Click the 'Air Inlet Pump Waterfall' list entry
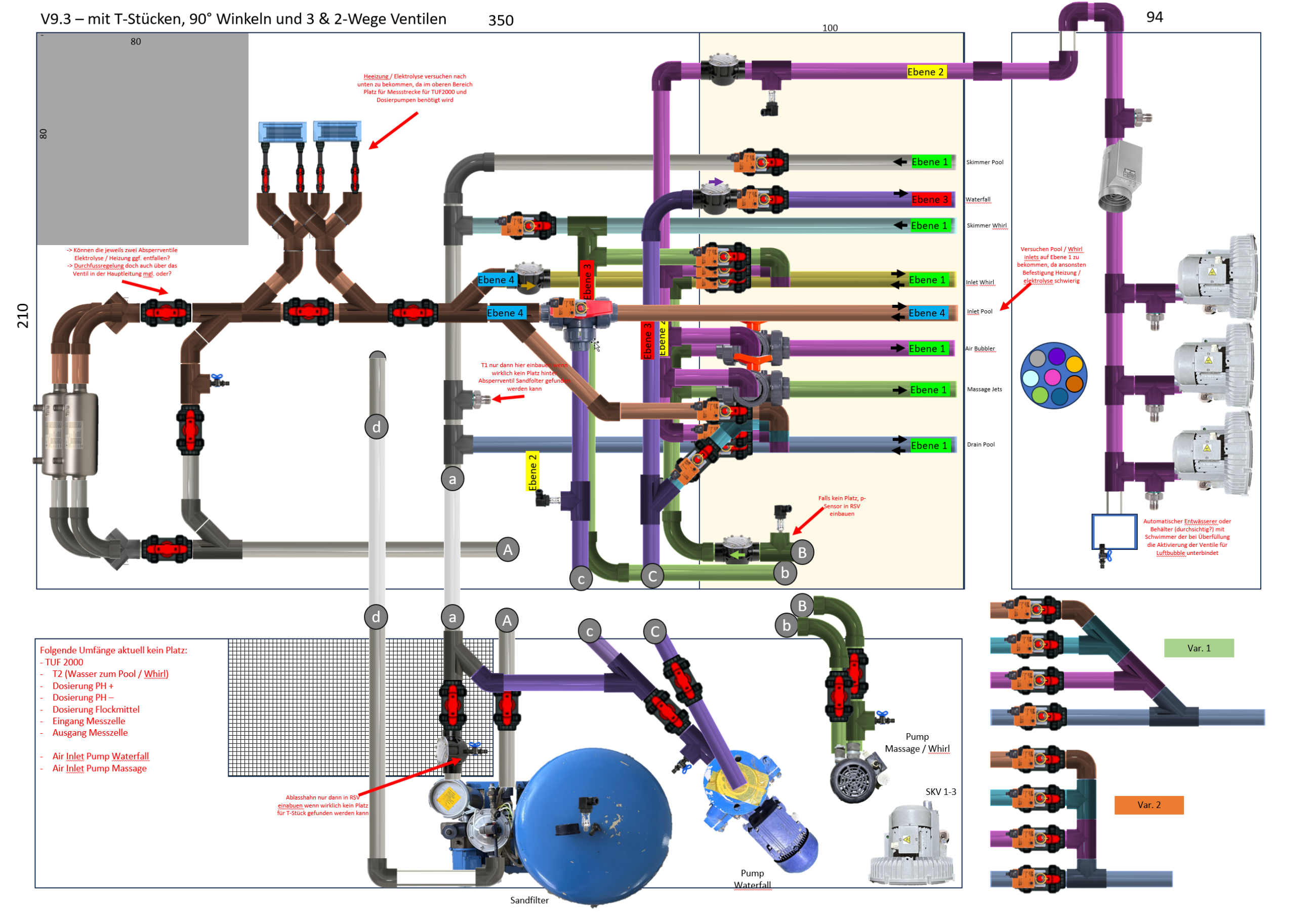This screenshot has height=920, width=1316. click(100, 756)
